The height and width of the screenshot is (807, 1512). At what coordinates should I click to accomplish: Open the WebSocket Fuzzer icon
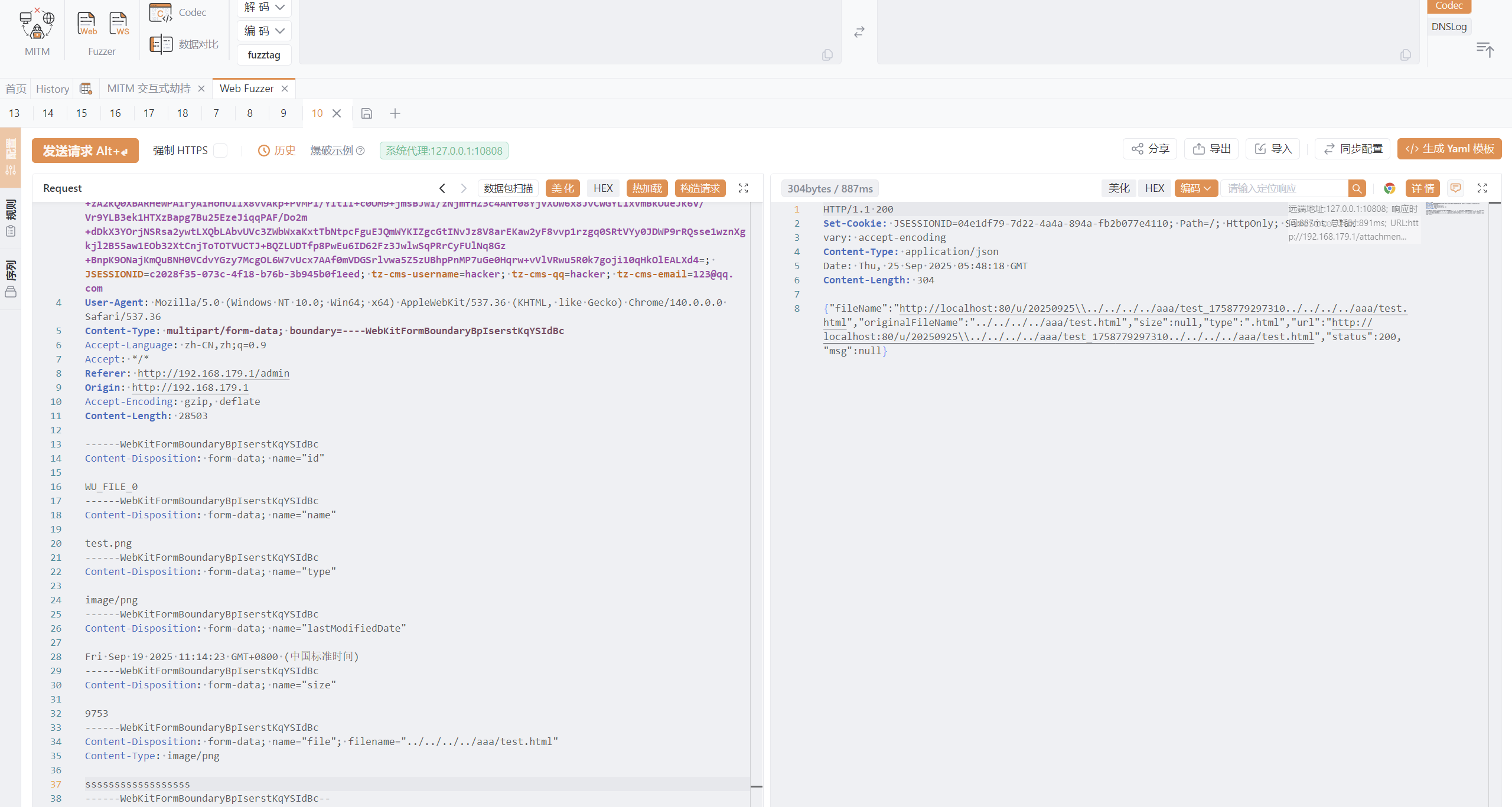pos(119,24)
